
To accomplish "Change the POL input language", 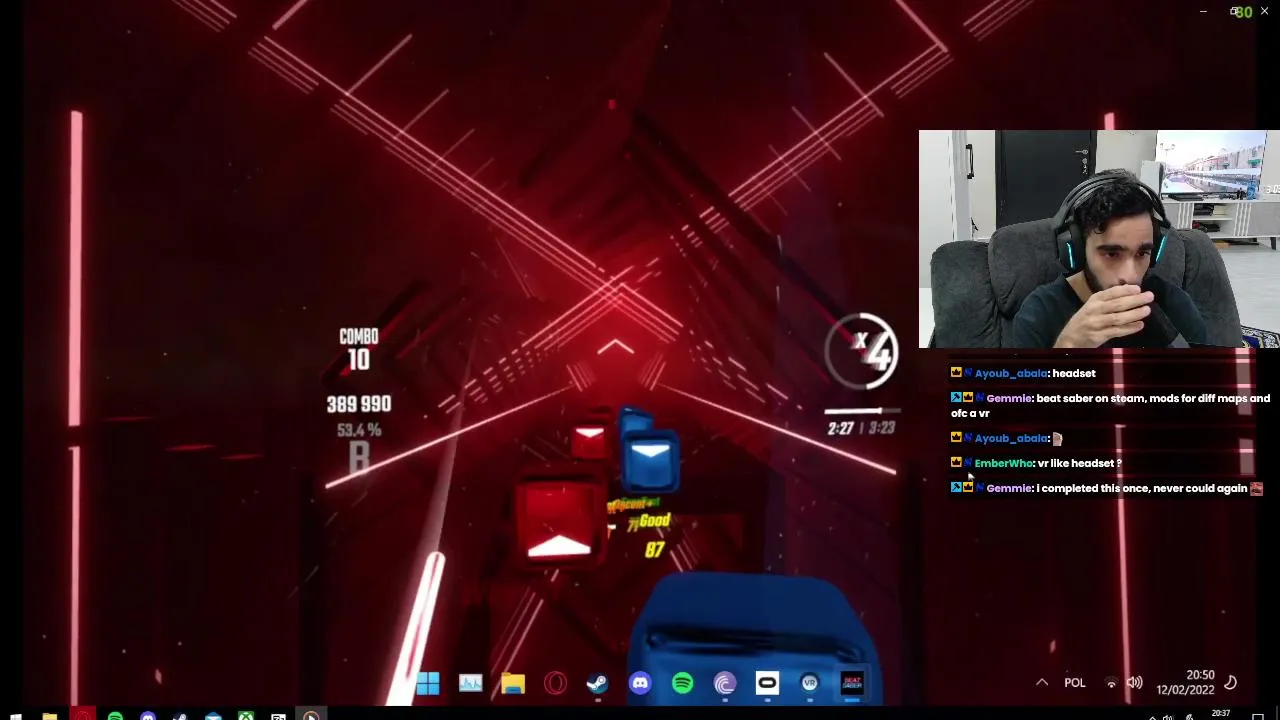I will coord(1075,683).
